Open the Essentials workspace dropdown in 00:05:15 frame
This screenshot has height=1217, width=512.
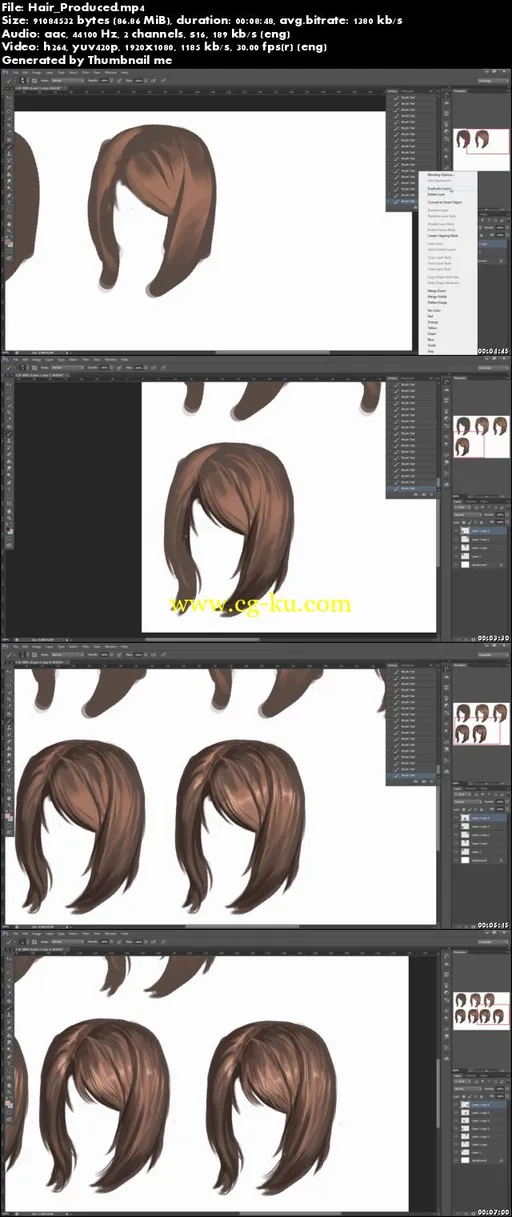494,654
